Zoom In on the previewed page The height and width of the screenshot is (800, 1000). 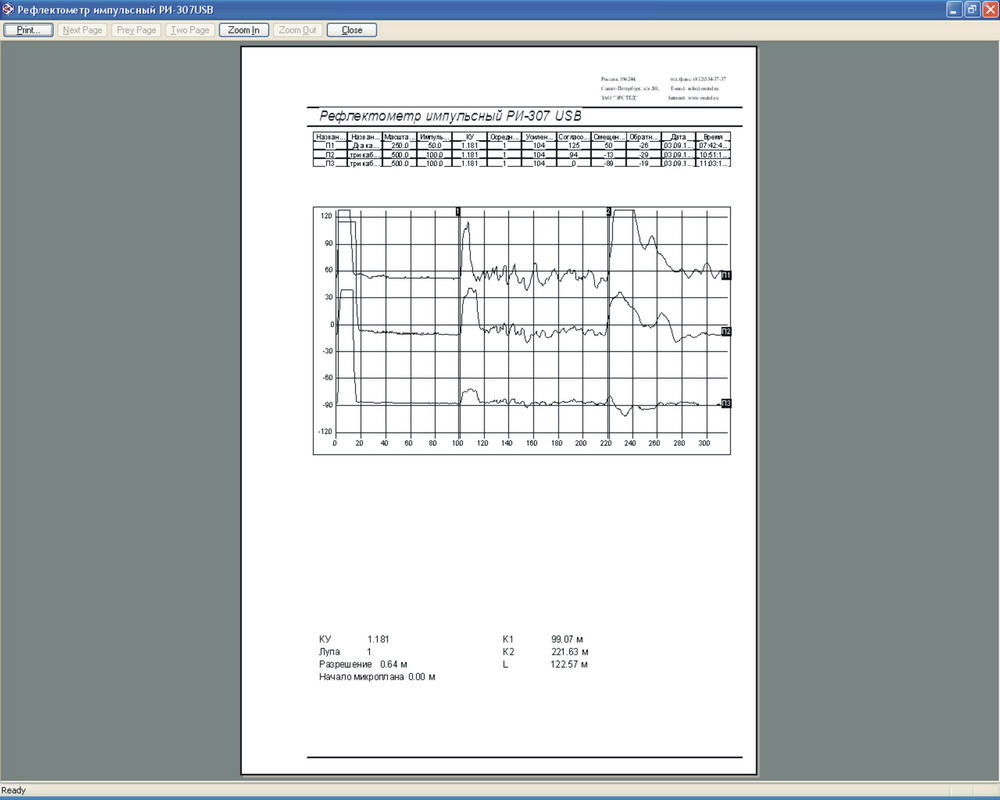point(244,30)
